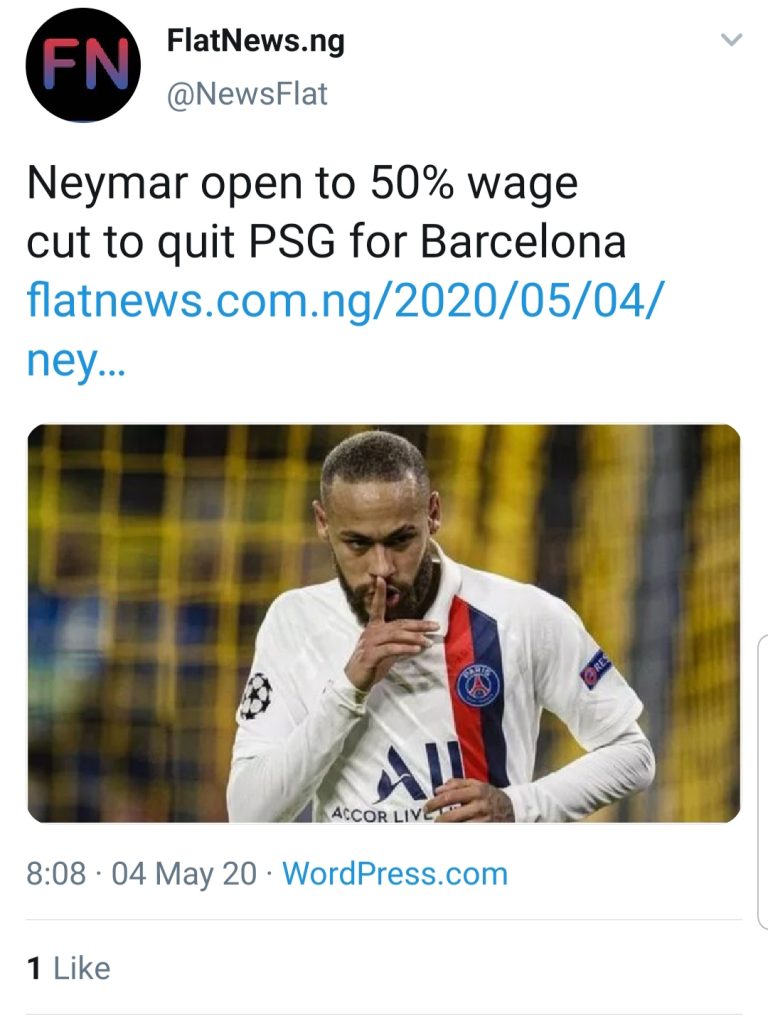
Task: Open the WordPress.com source link
Action: click(395, 874)
